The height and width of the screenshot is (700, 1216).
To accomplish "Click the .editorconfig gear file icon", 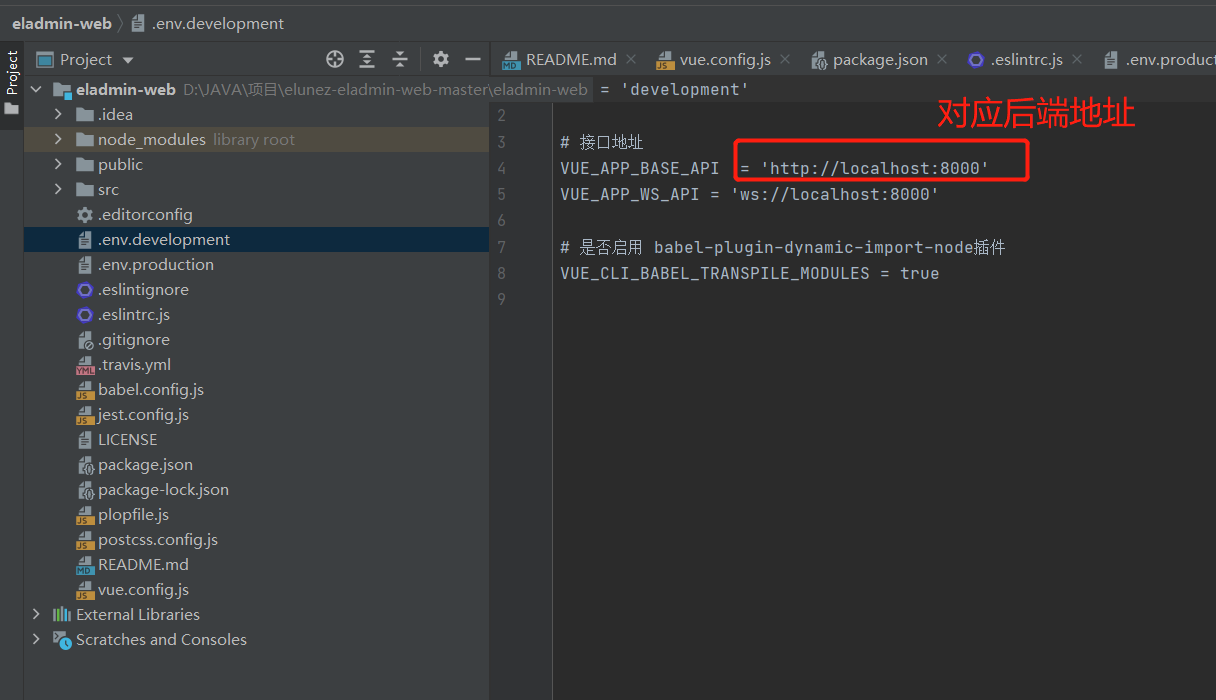I will [x=85, y=215].
